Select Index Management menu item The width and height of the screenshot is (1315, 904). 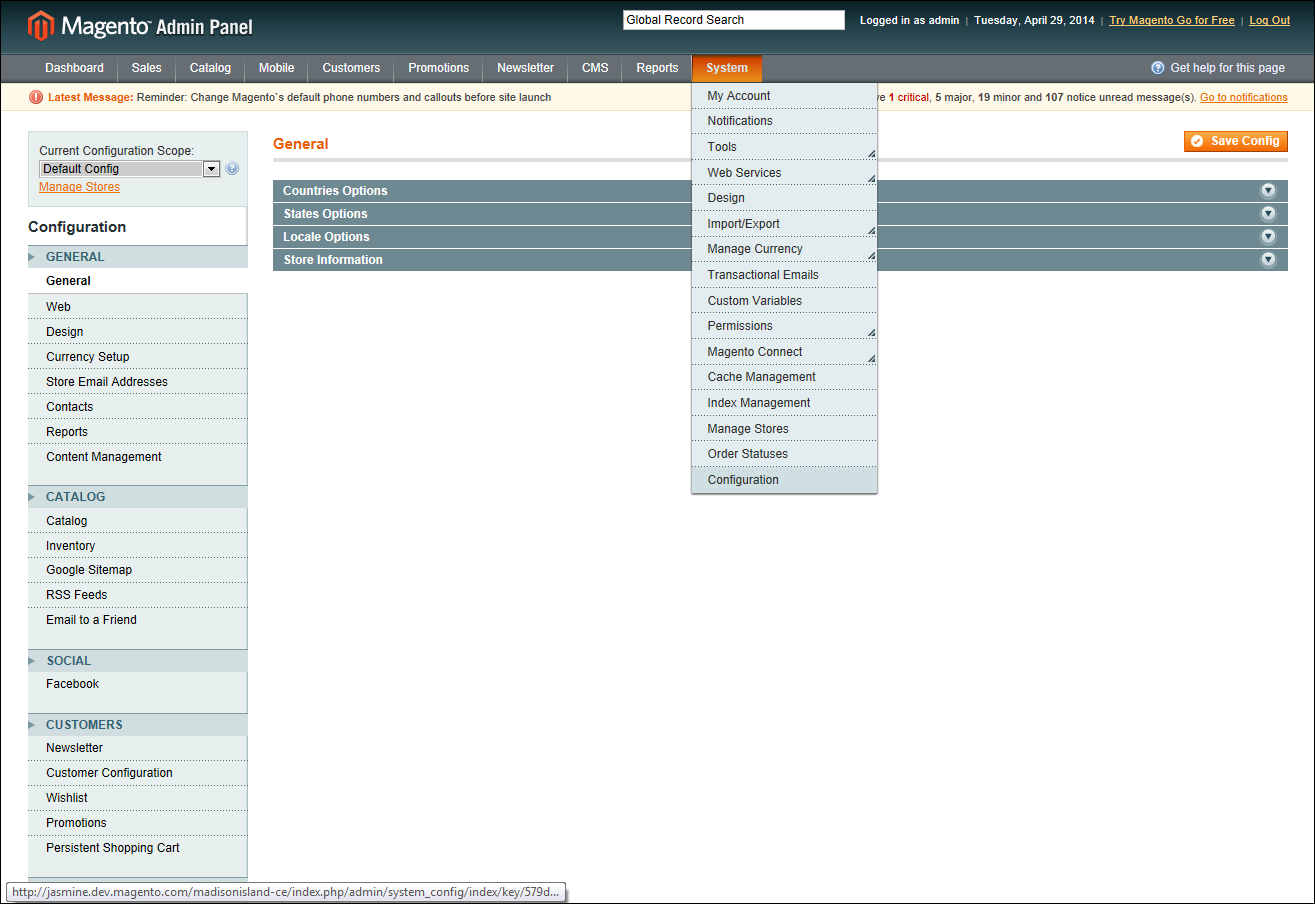784,403
